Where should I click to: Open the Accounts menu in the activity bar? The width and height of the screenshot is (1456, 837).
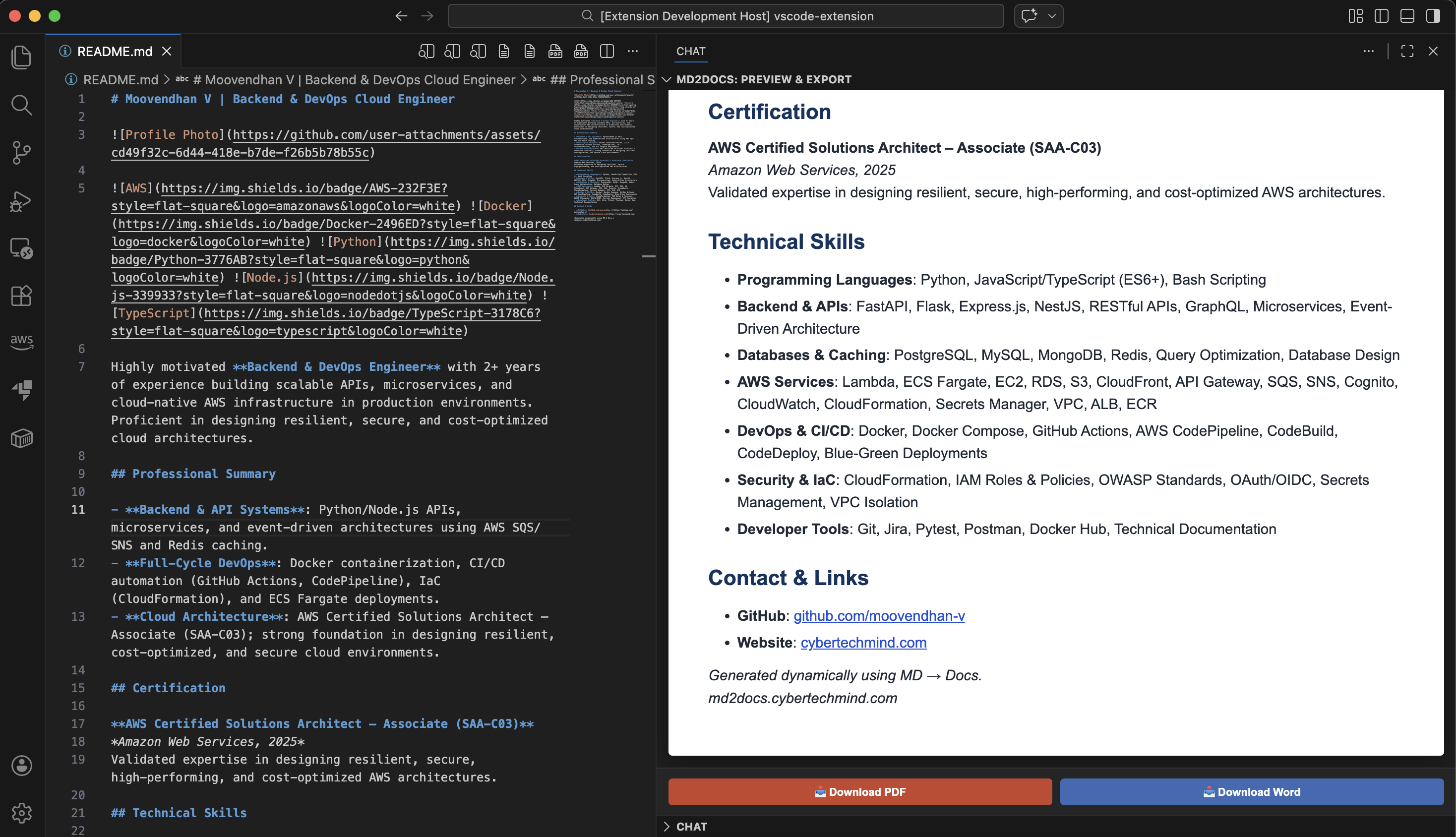21,765
